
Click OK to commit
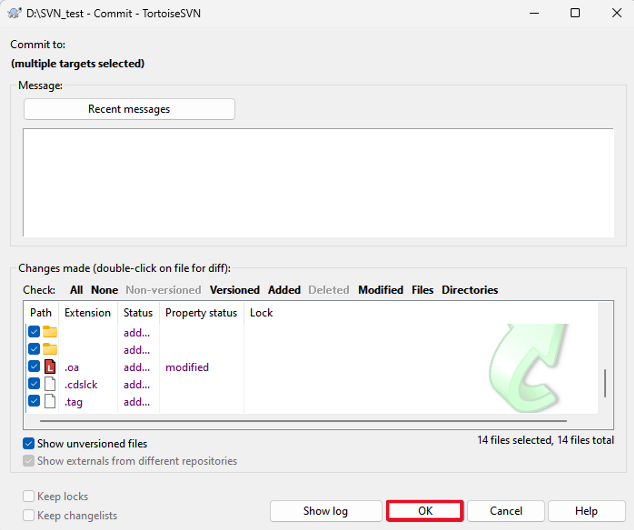tap(425, 511)
